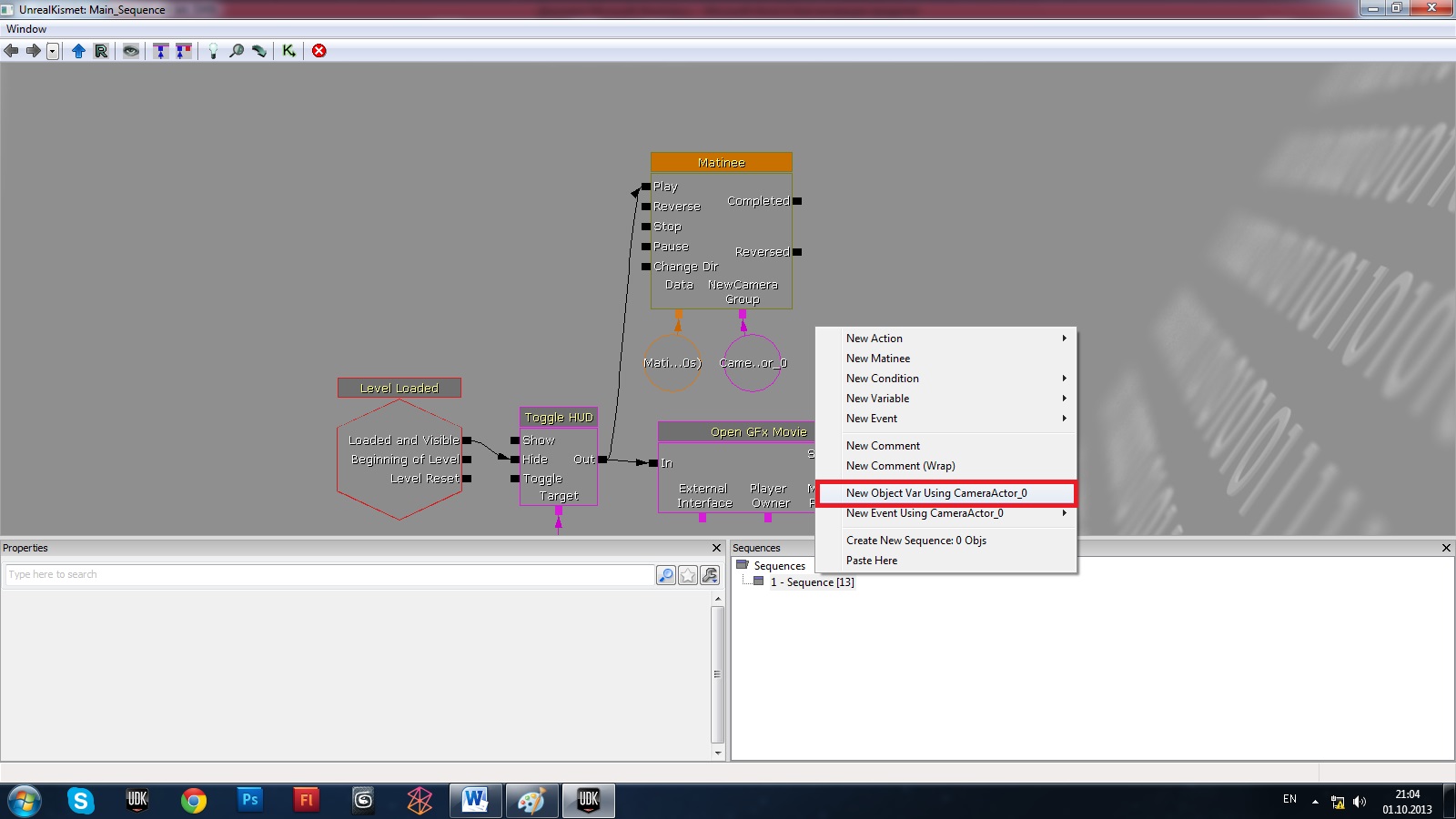The width and height of the screenshot is (1456, 819).
Task: Open Skype from the taskbar
Action: (x=81, y=801)
